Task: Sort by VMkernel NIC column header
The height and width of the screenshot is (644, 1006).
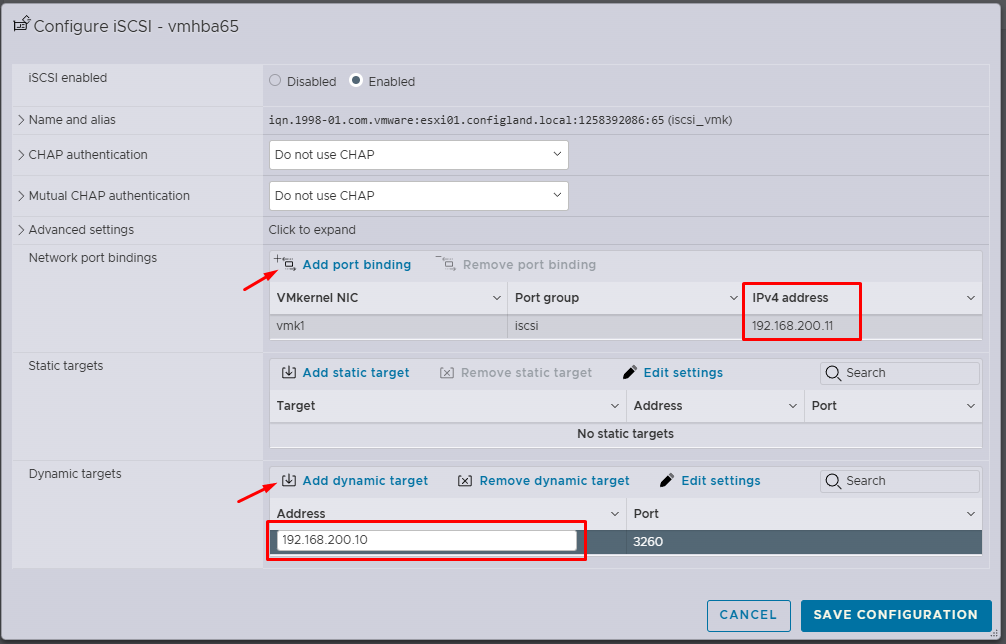Action: click(387, 298)
